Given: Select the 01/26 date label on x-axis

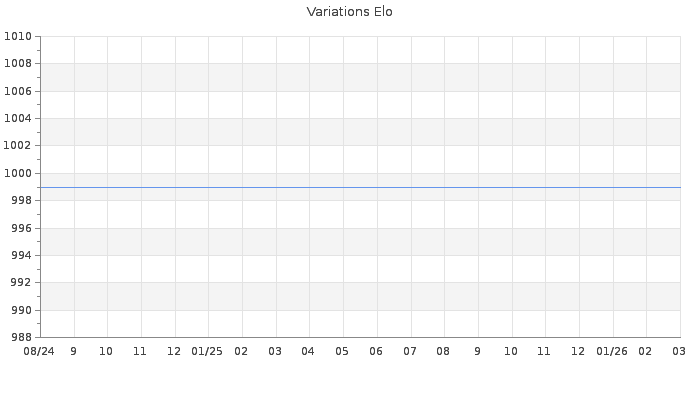Looking at the screenshot, I should click(x=612, y=351).
